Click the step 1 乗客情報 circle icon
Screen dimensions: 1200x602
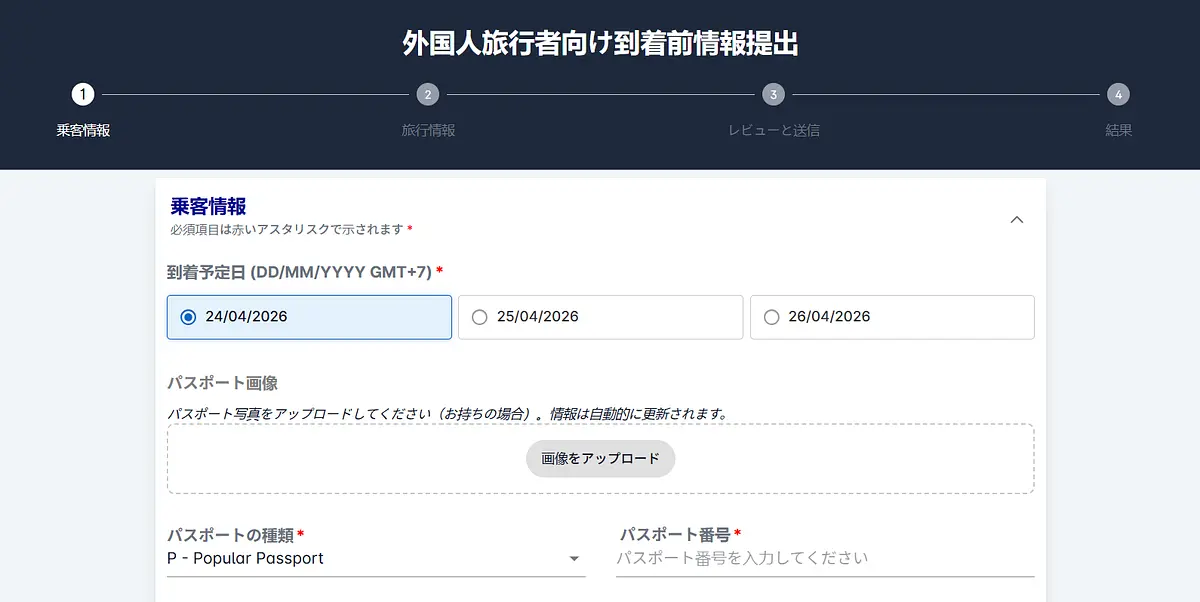coord(82,94)
